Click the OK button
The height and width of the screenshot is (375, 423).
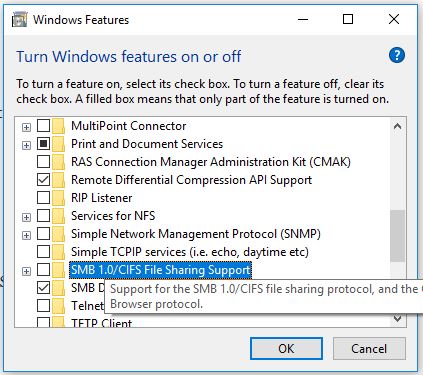[286, 349]
